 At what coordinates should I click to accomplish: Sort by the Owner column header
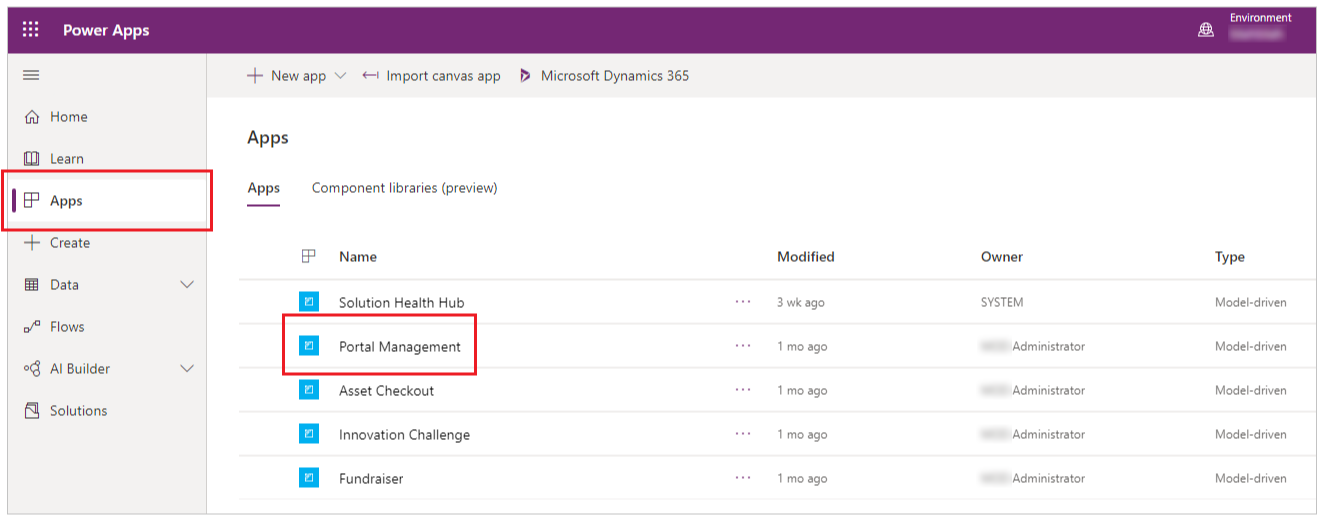tap(1002, 257)
